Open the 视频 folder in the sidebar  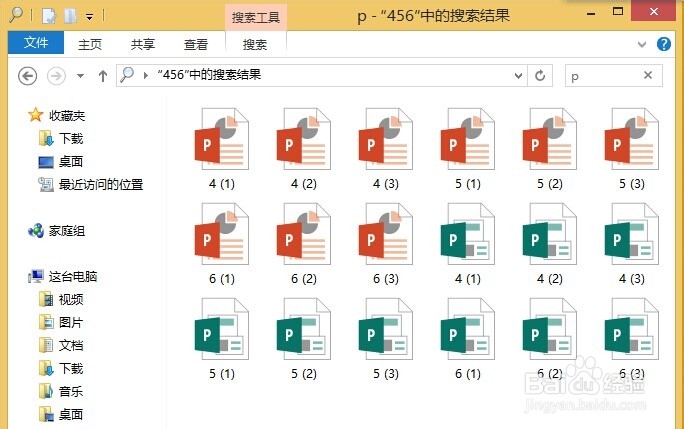coord(61,299)
